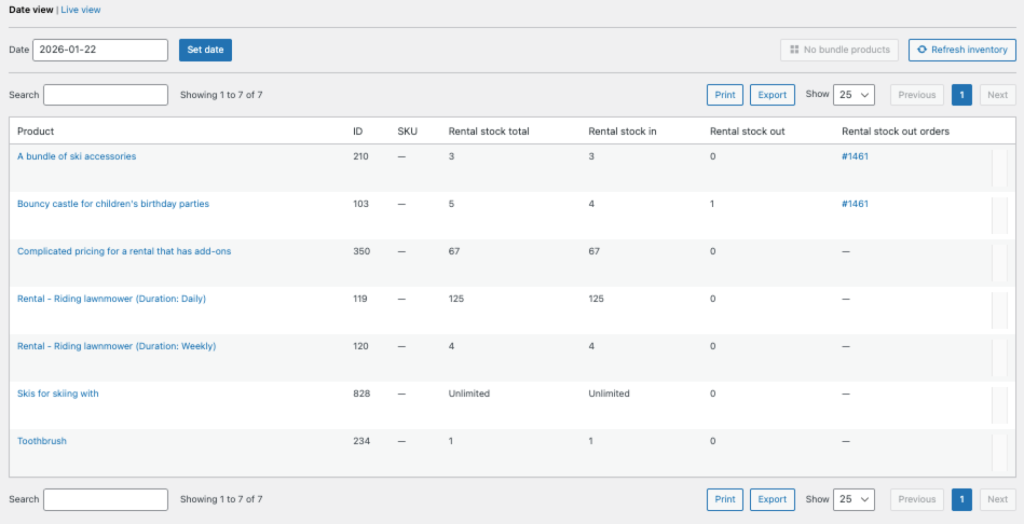The image size is (1024, 524).
Task: Sort by Rental stock out header
Action: [747, 131]
